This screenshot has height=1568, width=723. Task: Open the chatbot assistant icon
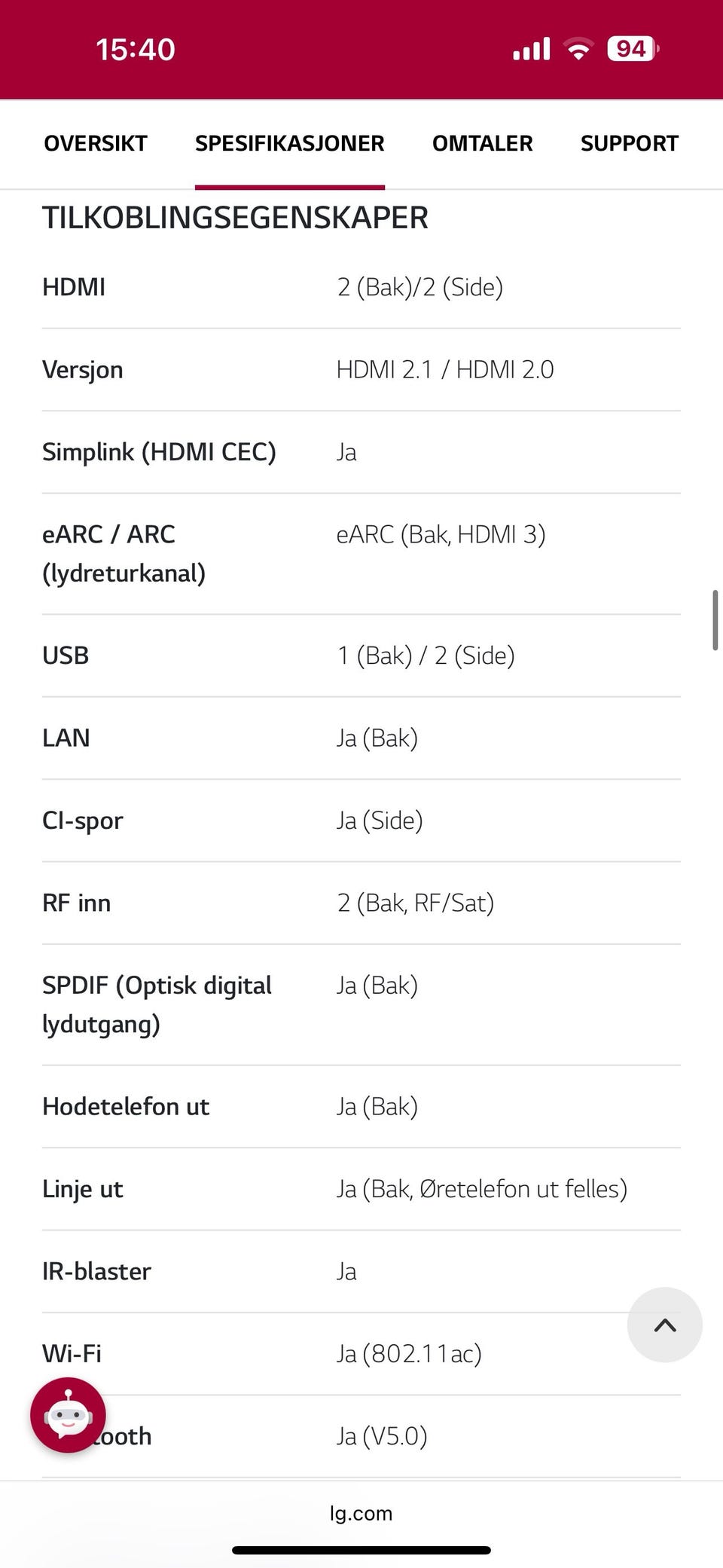68,1415
